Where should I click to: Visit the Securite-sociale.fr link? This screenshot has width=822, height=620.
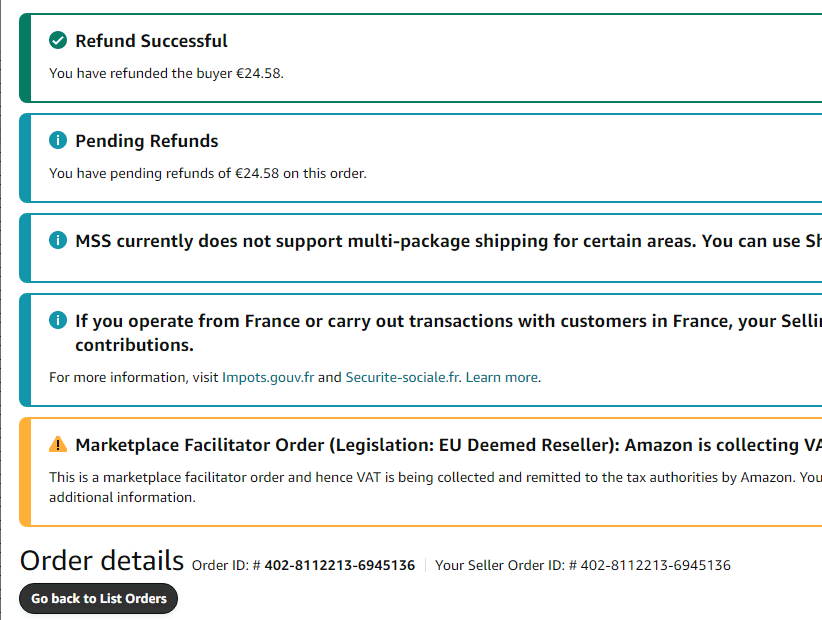tap(402, 377)
